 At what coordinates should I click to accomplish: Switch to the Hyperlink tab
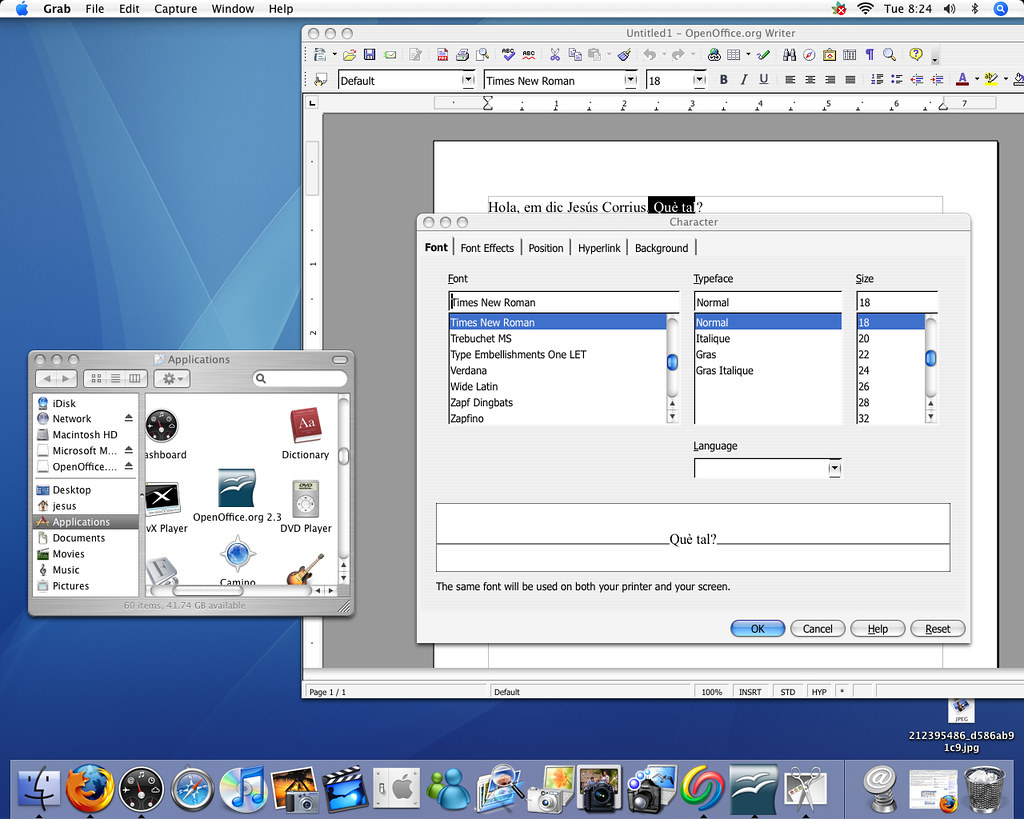tap(599, 248)
